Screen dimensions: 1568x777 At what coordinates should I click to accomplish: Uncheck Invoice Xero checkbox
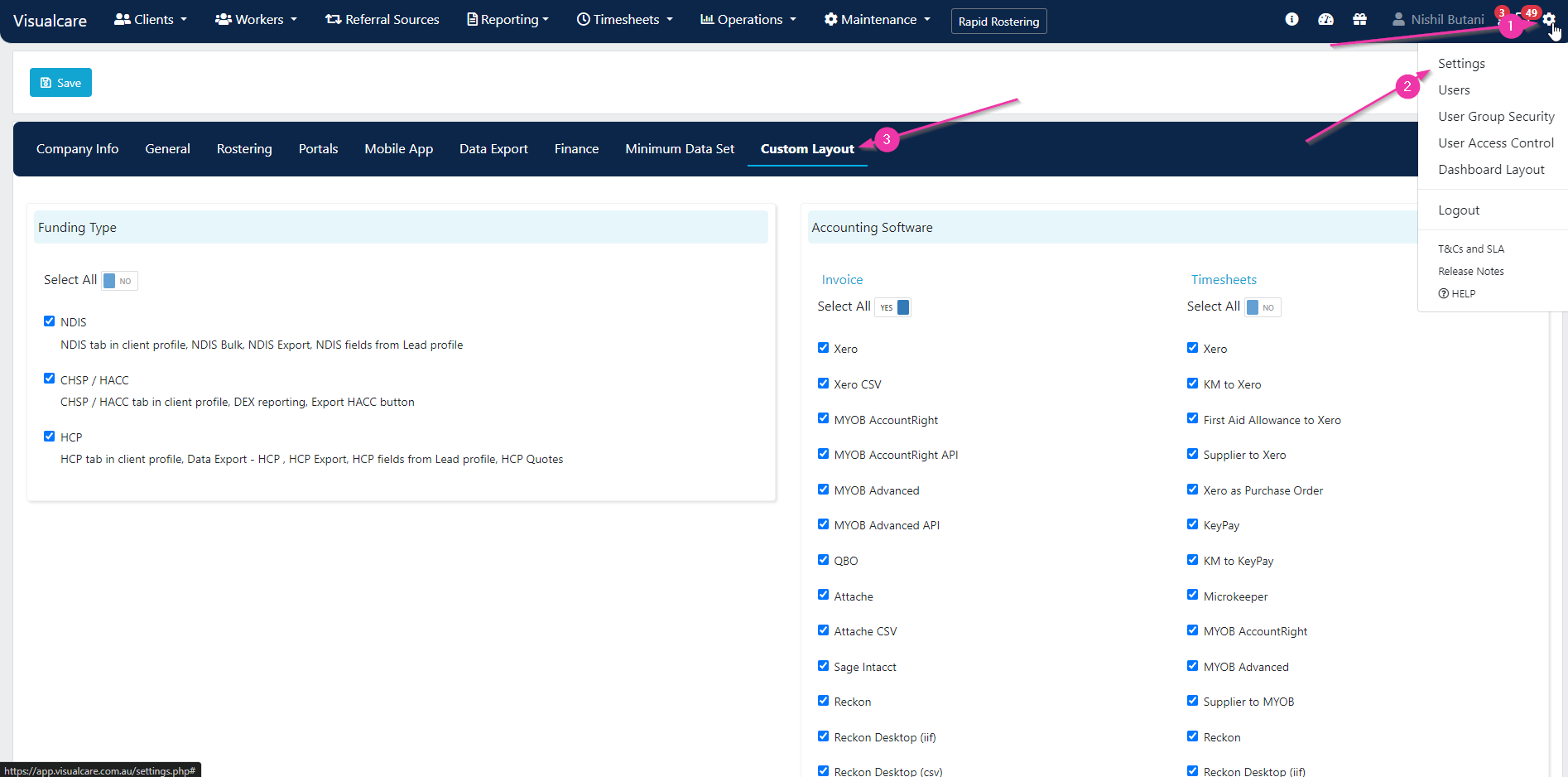823,348
